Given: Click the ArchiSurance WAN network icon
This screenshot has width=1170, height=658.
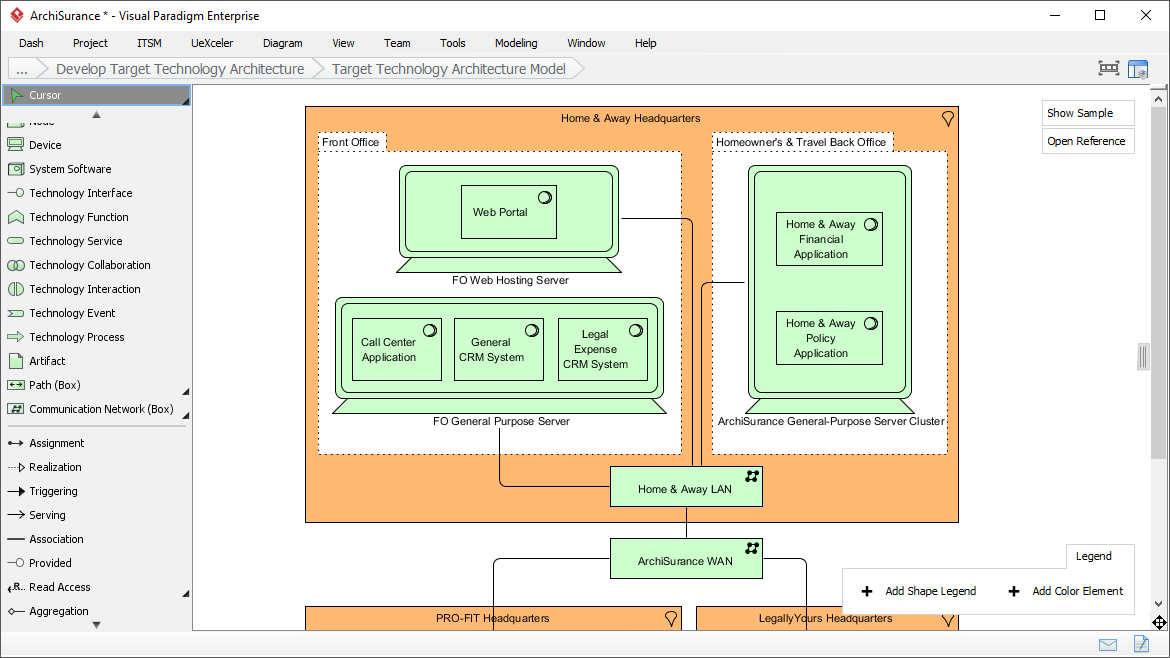Looking at the screenshot, I should pos(751,548).
